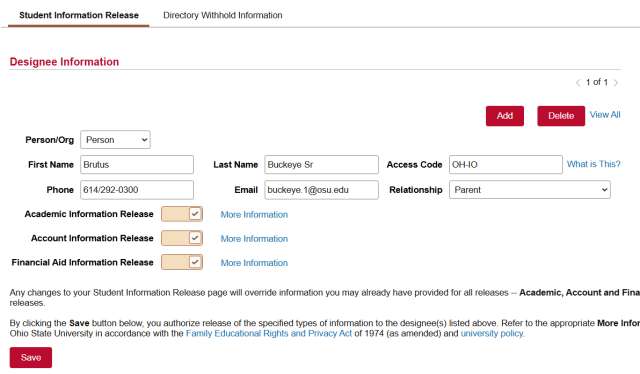Click the Designee Information heading

[64, 62]
